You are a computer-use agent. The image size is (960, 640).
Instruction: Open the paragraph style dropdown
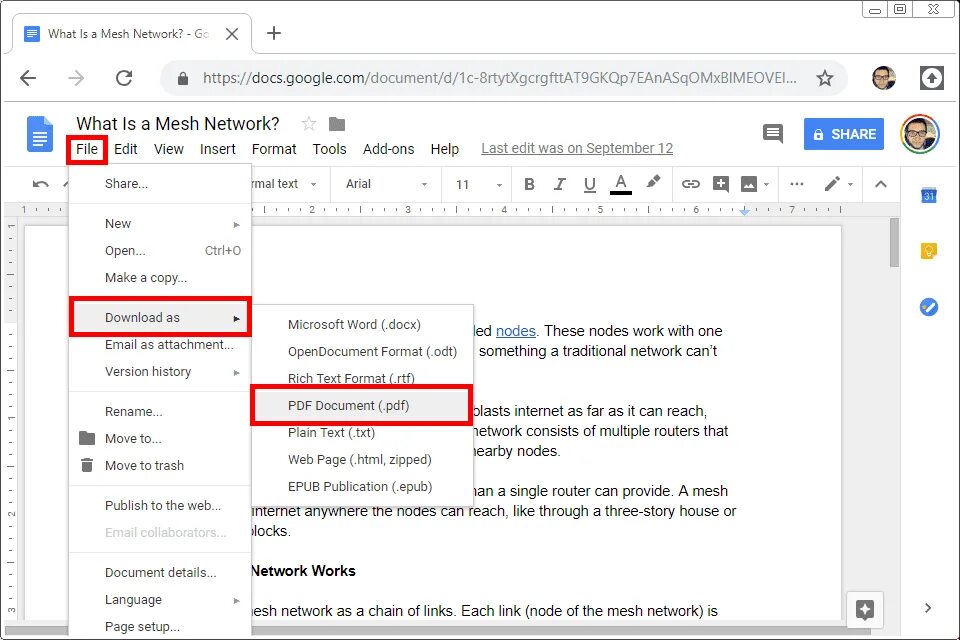[x=285, y=184]
